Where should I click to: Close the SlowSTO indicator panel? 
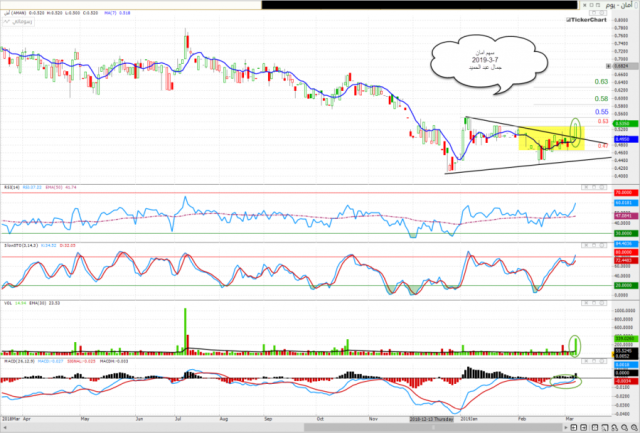click(x=586, y=245)
